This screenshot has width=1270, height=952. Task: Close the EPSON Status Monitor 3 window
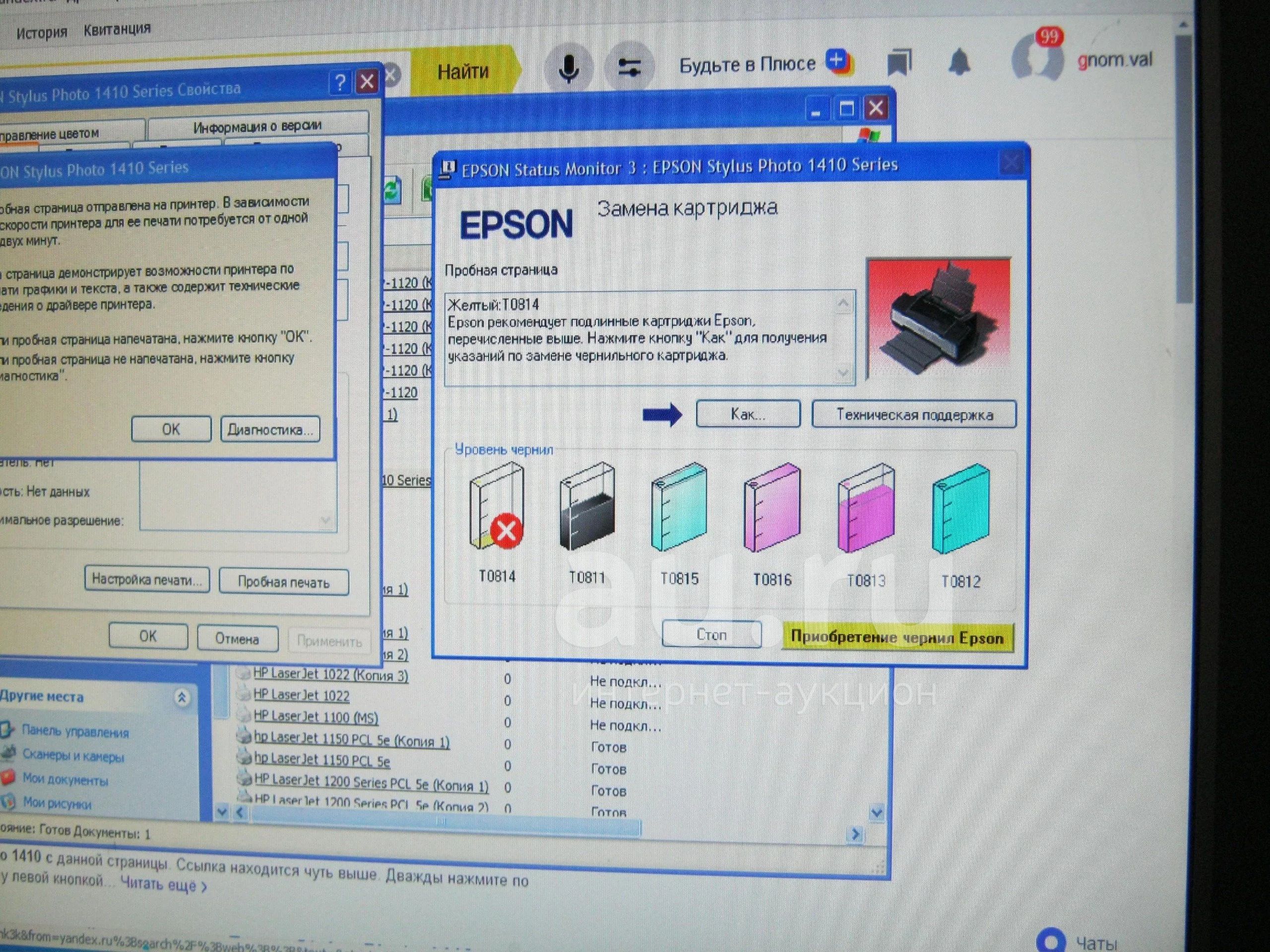pos(1011,163)
